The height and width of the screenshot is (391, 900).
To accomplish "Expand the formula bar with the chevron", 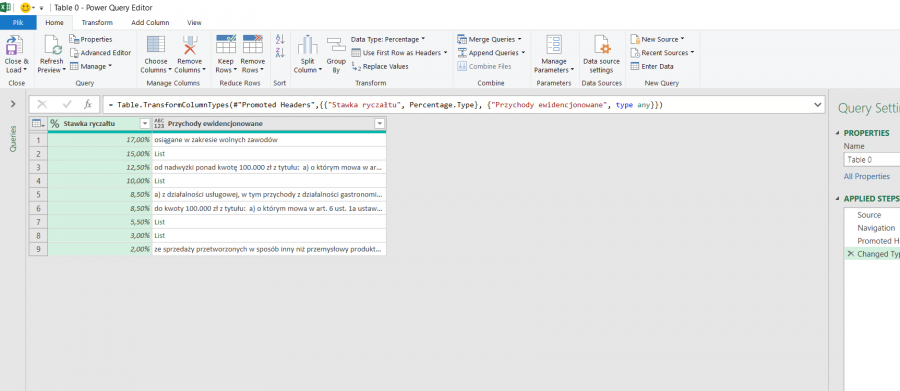I will click(x=818, y=104).
